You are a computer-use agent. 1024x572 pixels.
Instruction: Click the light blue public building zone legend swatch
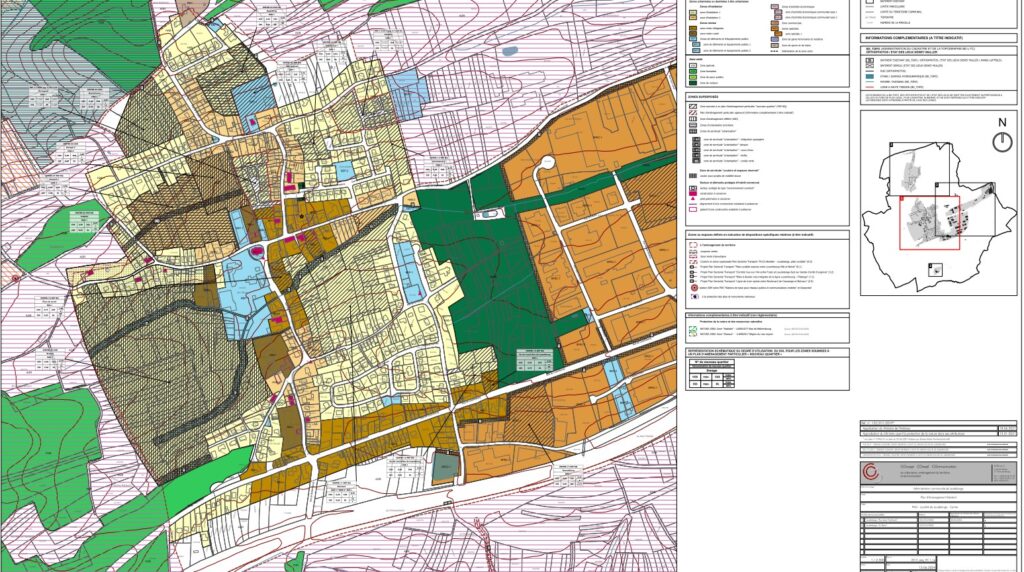694,39
